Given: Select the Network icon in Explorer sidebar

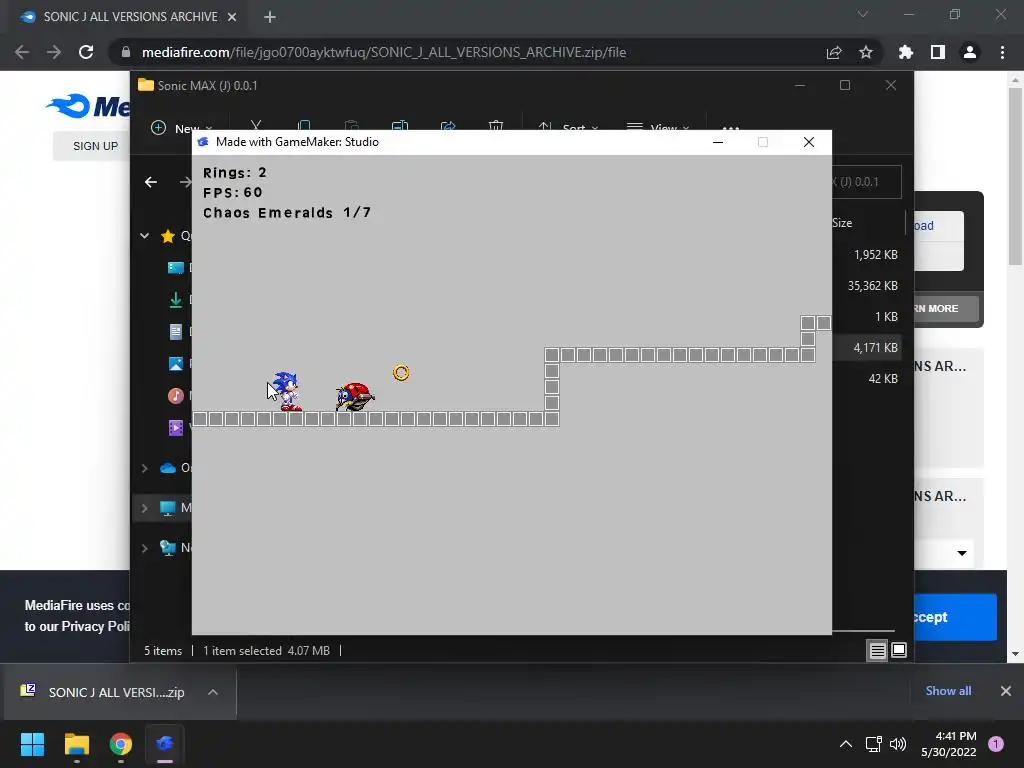Looking at the screenshot, I should pos(168,548).
